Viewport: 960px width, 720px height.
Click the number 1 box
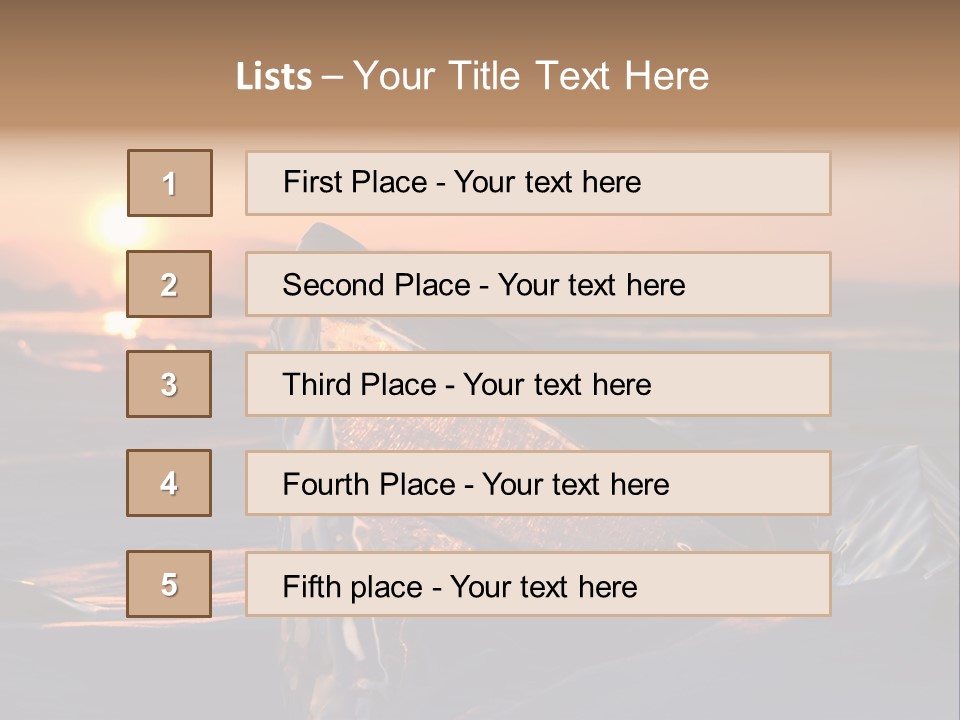click(170, 183)
